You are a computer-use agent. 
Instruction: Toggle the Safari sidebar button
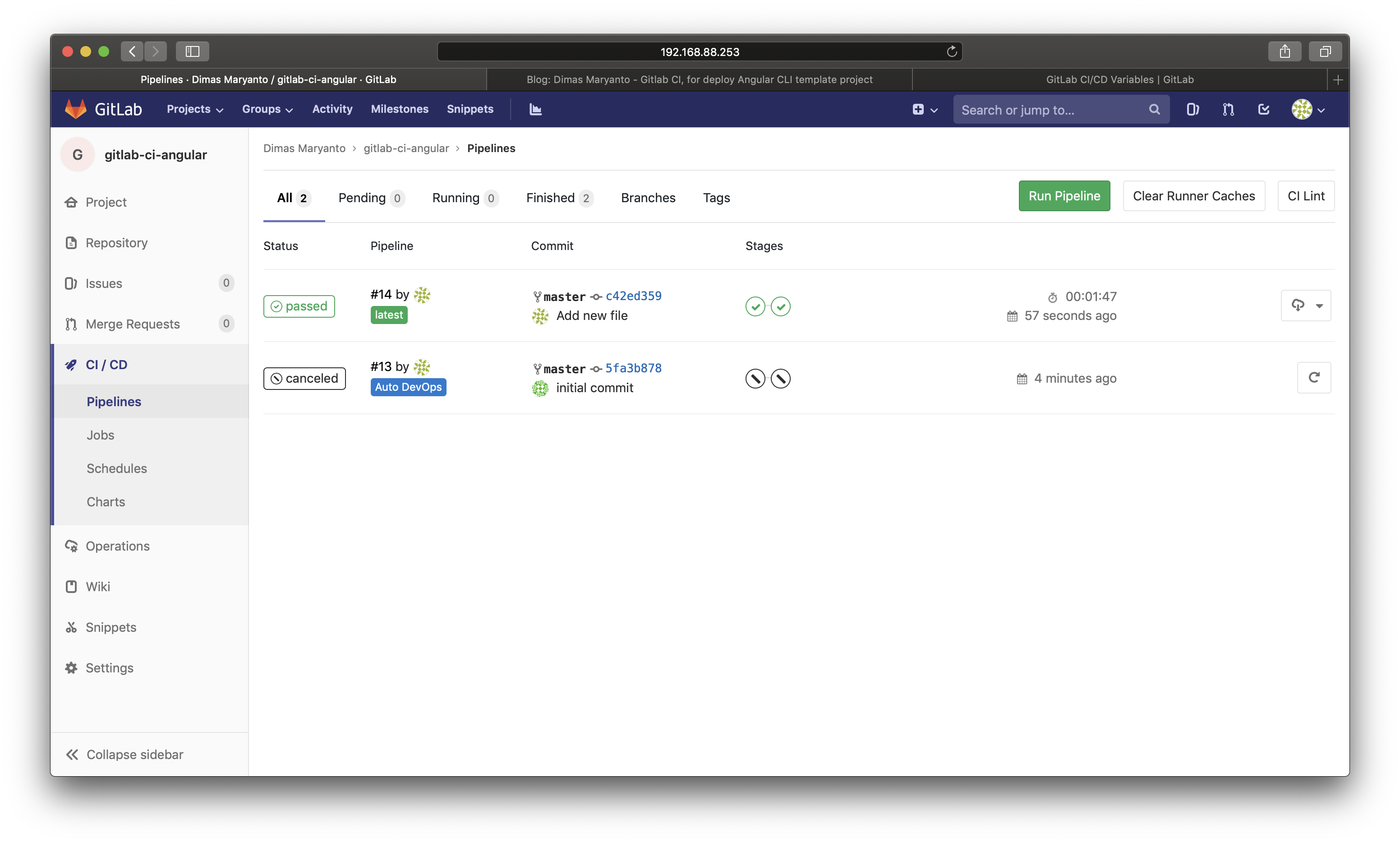(193, 52)
